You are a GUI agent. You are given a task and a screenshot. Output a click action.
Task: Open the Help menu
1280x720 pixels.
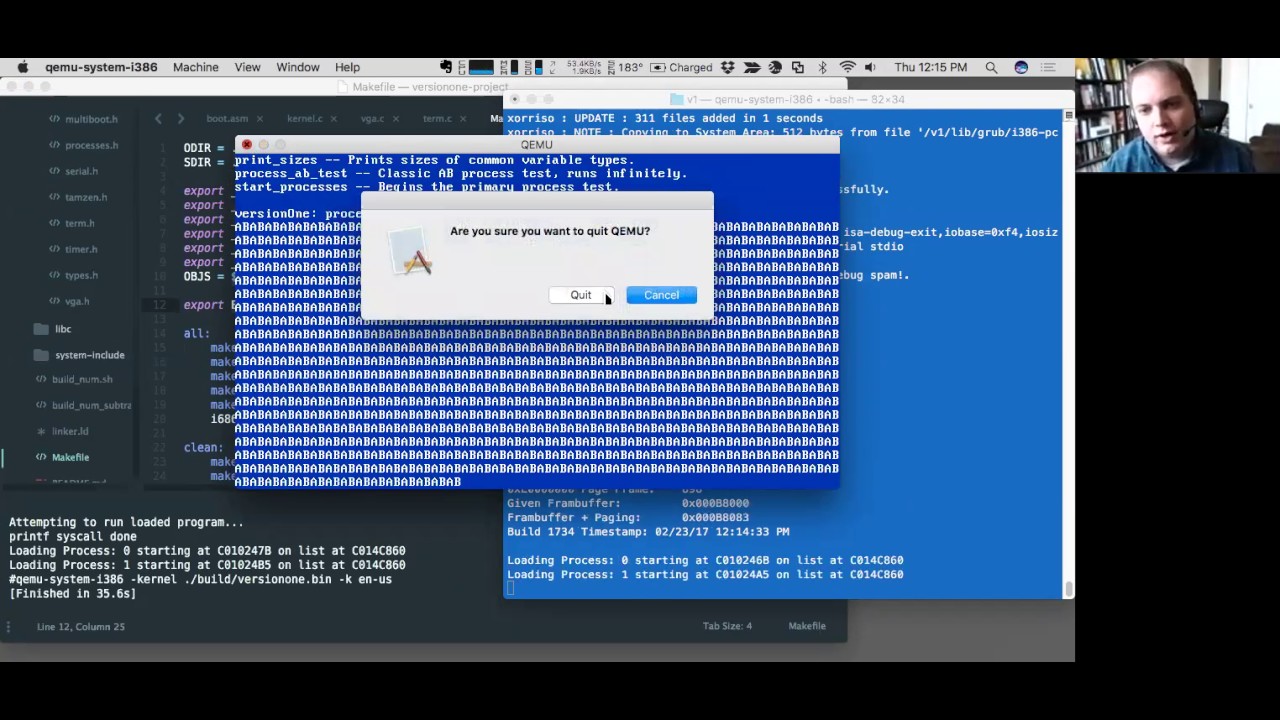click(x=347, y=67)
